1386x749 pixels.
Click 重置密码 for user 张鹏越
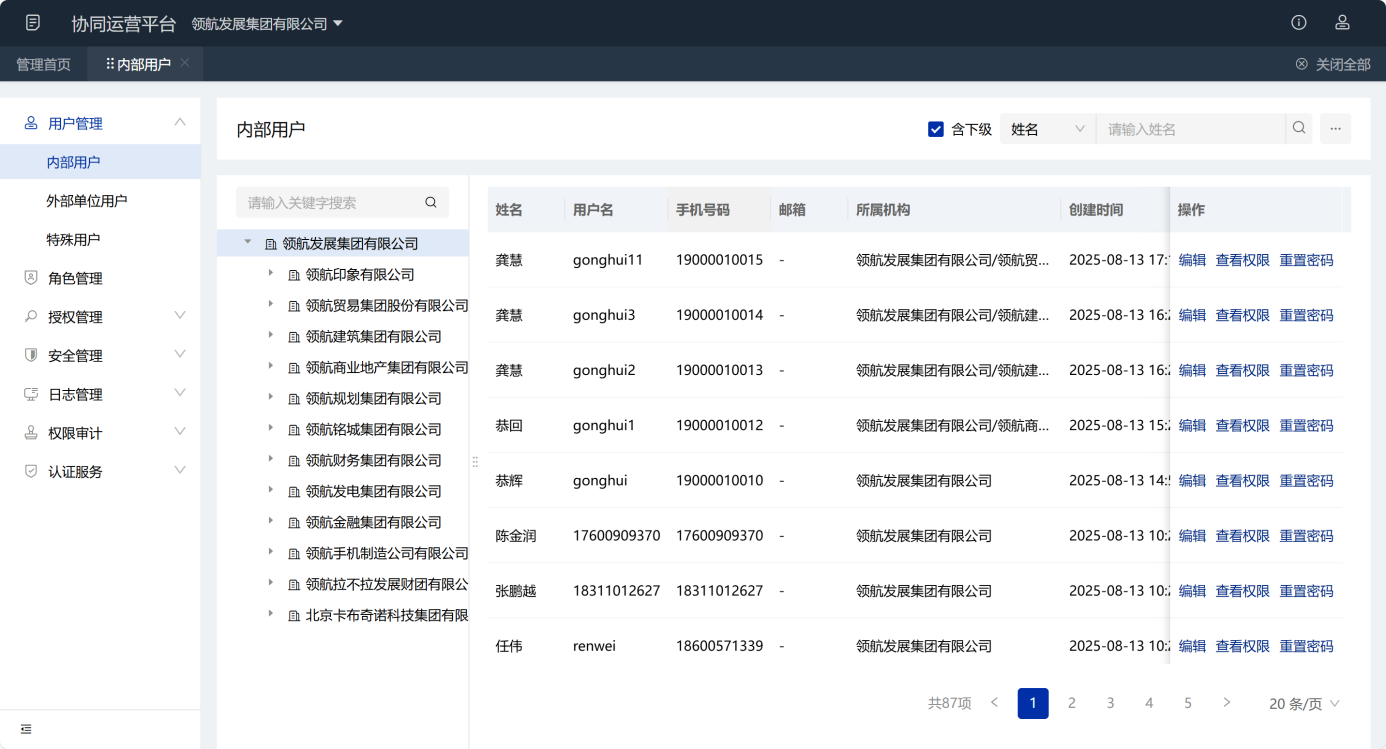point(1306,591)
